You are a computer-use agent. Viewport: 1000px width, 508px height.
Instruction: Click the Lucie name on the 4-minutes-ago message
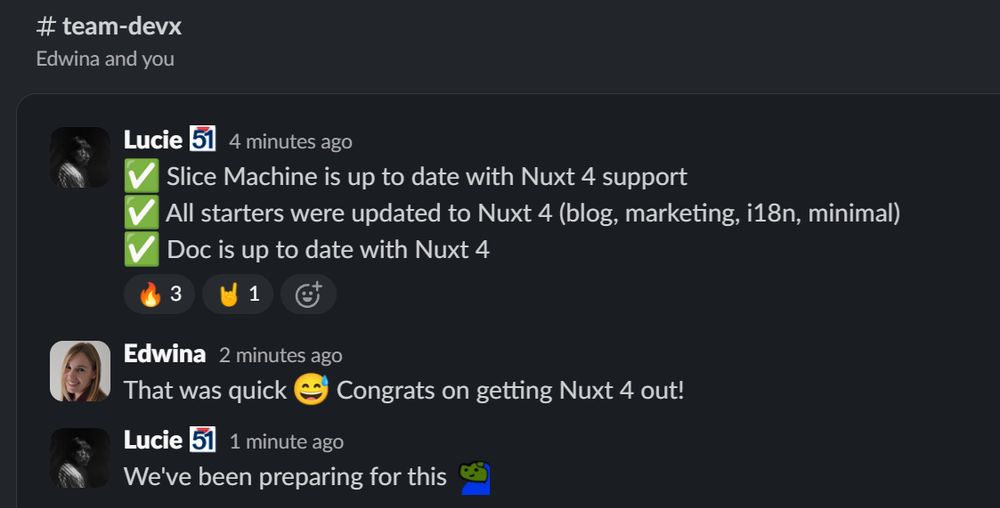[153, 139]
